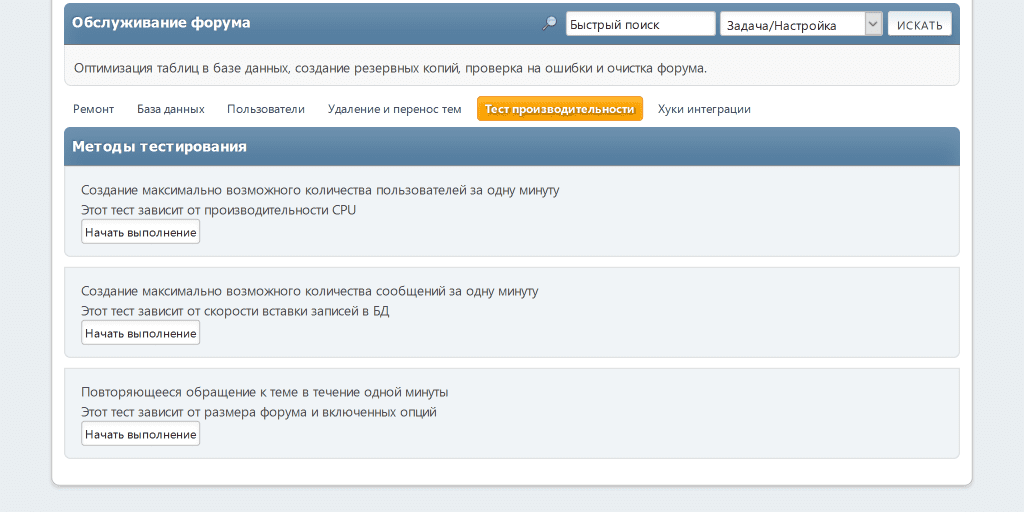Start the user creation CPU test
1024x512 pixels.
pyautogui.click(x=140, y=232)
